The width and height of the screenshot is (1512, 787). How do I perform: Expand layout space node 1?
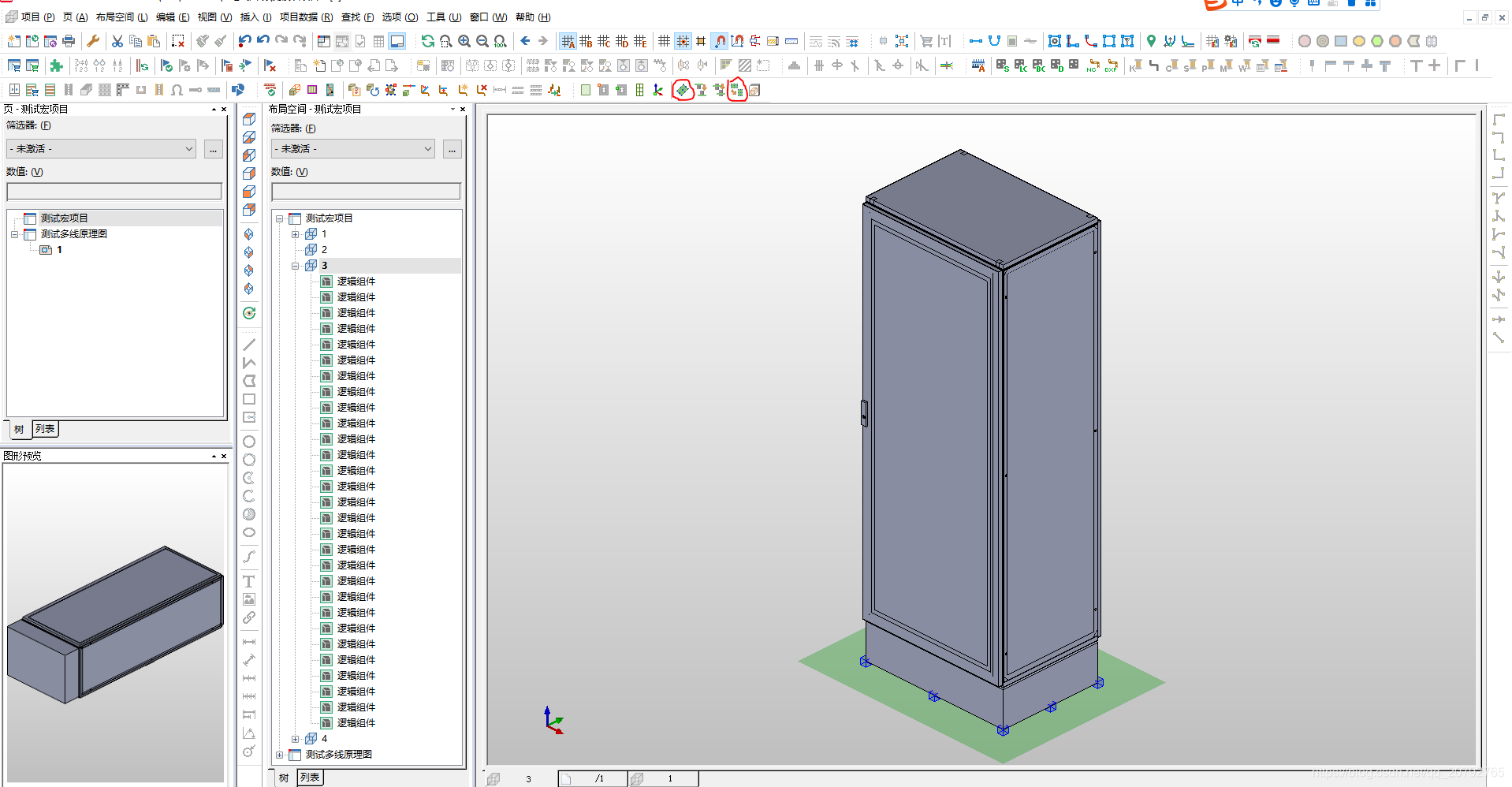(295, 234)
